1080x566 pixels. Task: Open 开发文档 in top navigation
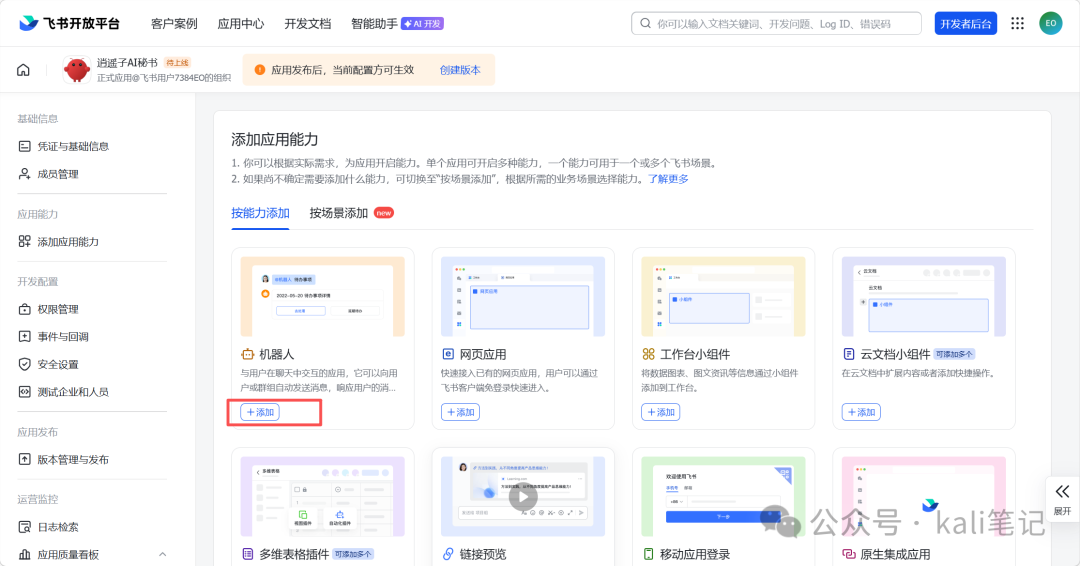tap(308, 23)
